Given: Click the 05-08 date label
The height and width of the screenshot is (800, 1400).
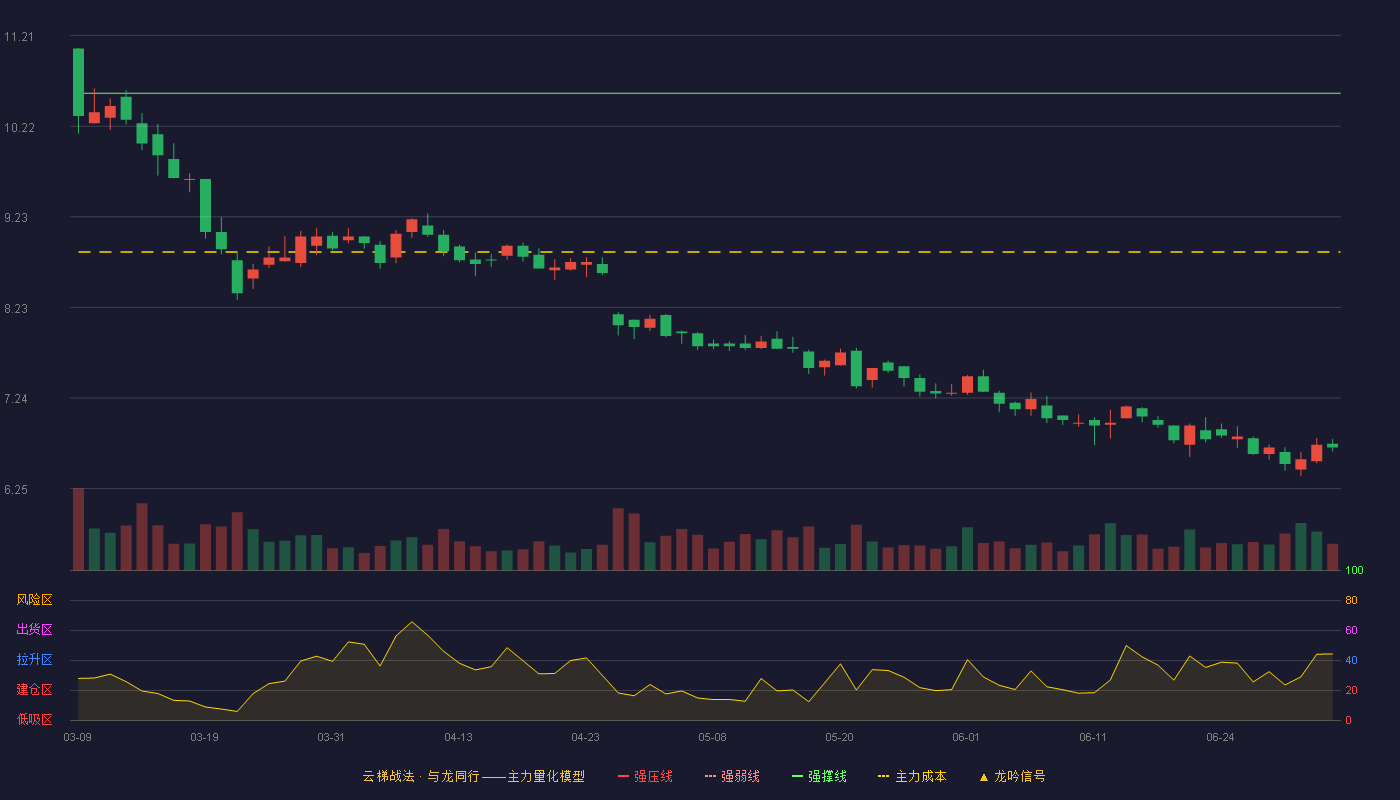Looking at the screenshot, I should point(712,737).
